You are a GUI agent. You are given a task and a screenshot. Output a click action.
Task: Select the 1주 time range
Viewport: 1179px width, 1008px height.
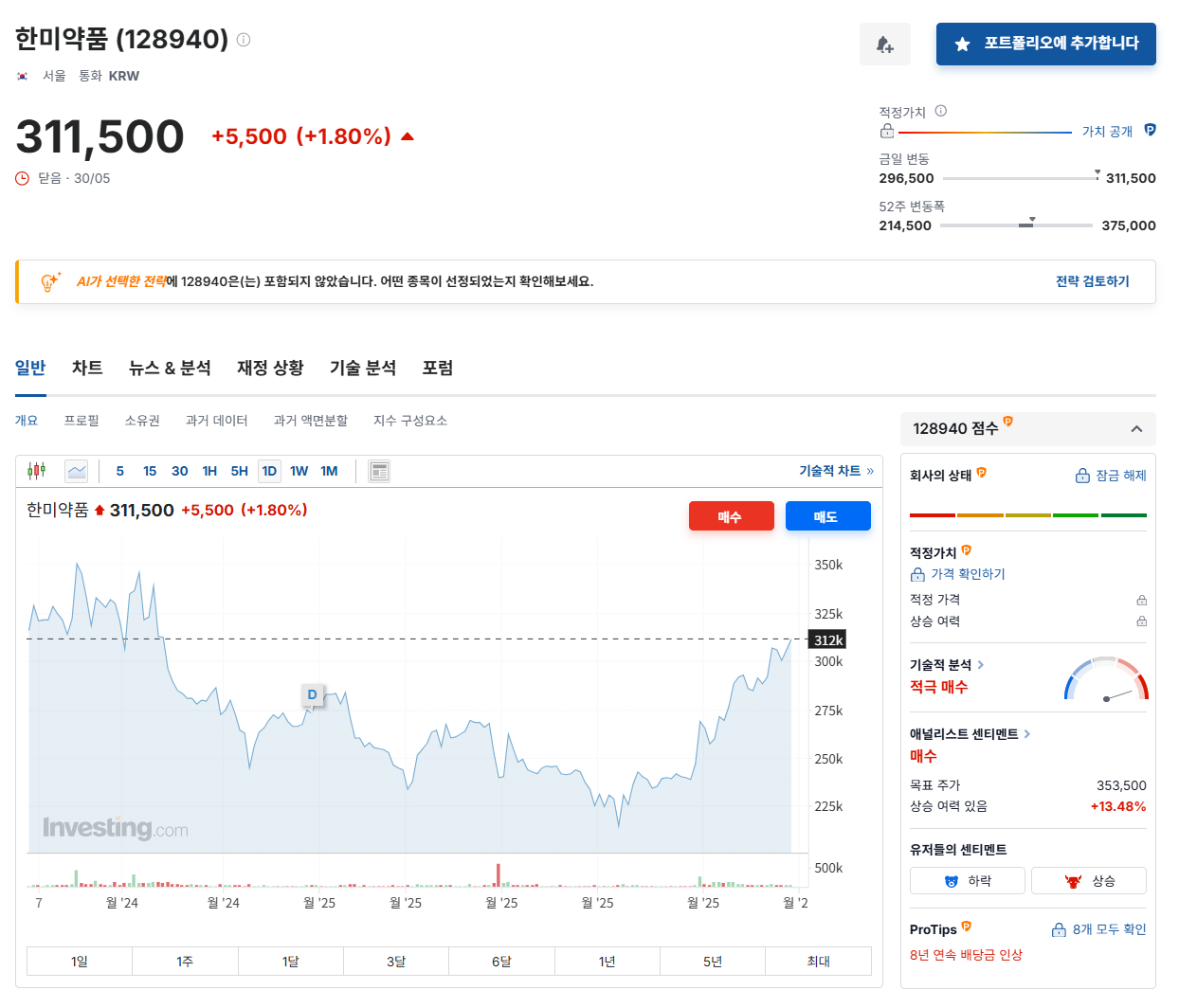point(185,961)
